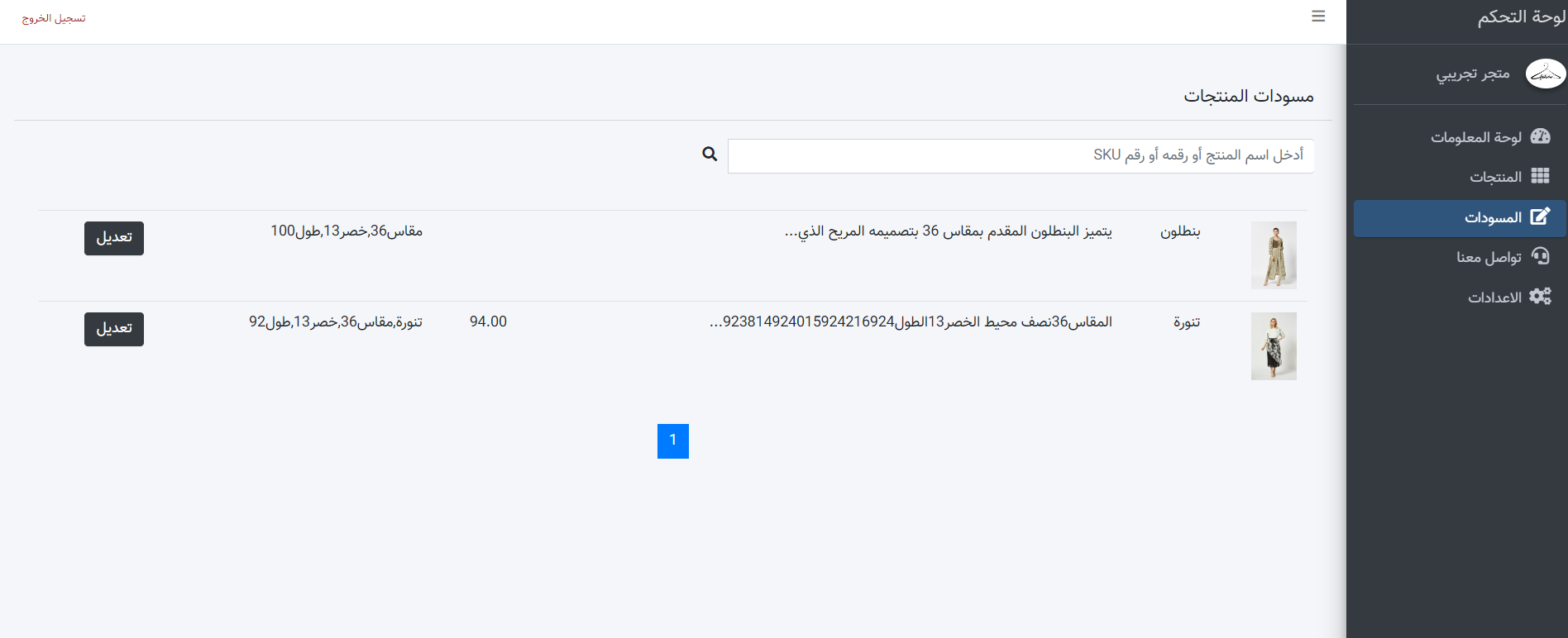The width and height of the screenshot is (1568, 638).
Task: Click تسجيل الخروج logout link
Action: click(54, 18)
